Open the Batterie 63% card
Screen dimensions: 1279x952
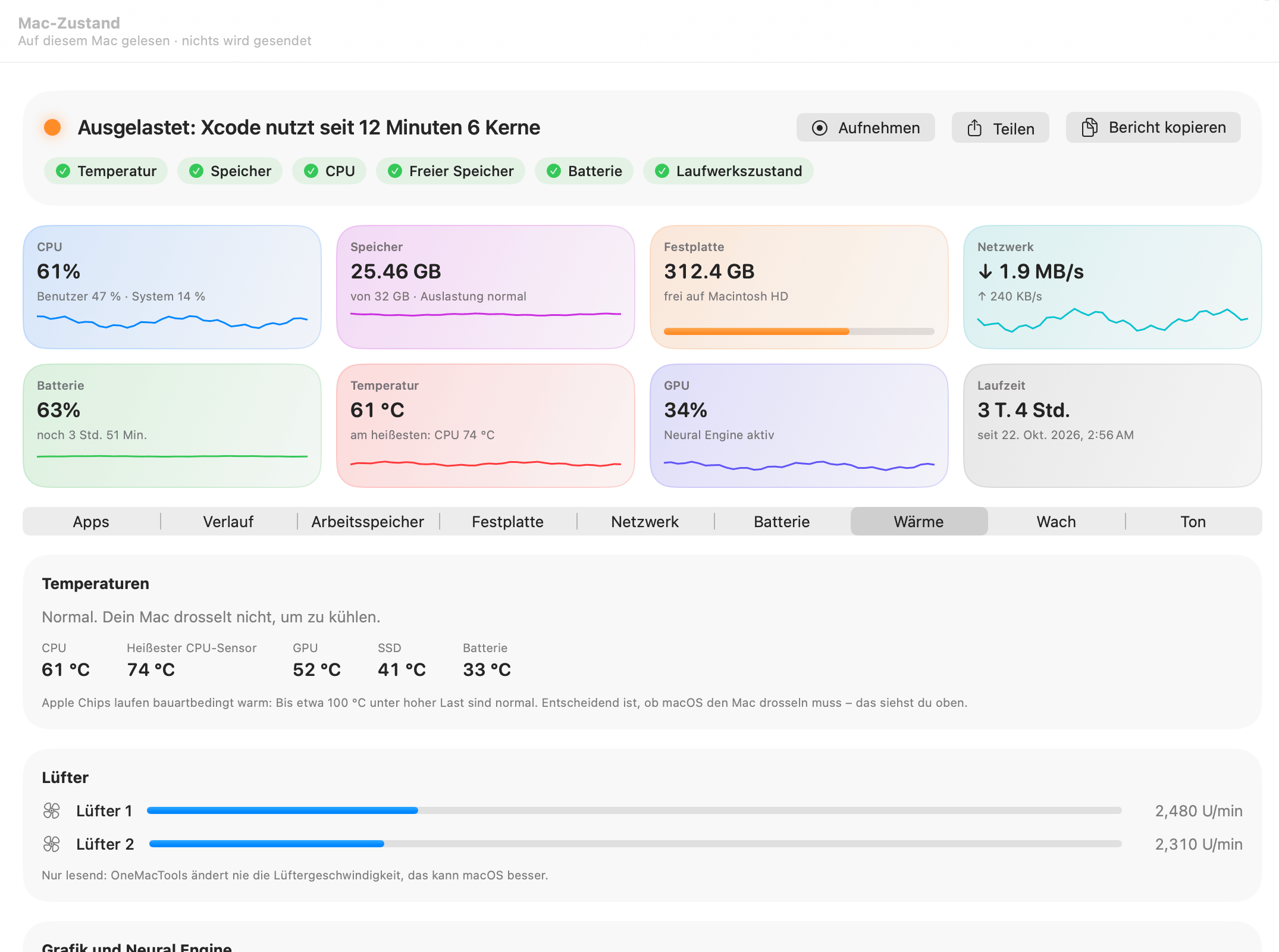(x=172, y=425)
